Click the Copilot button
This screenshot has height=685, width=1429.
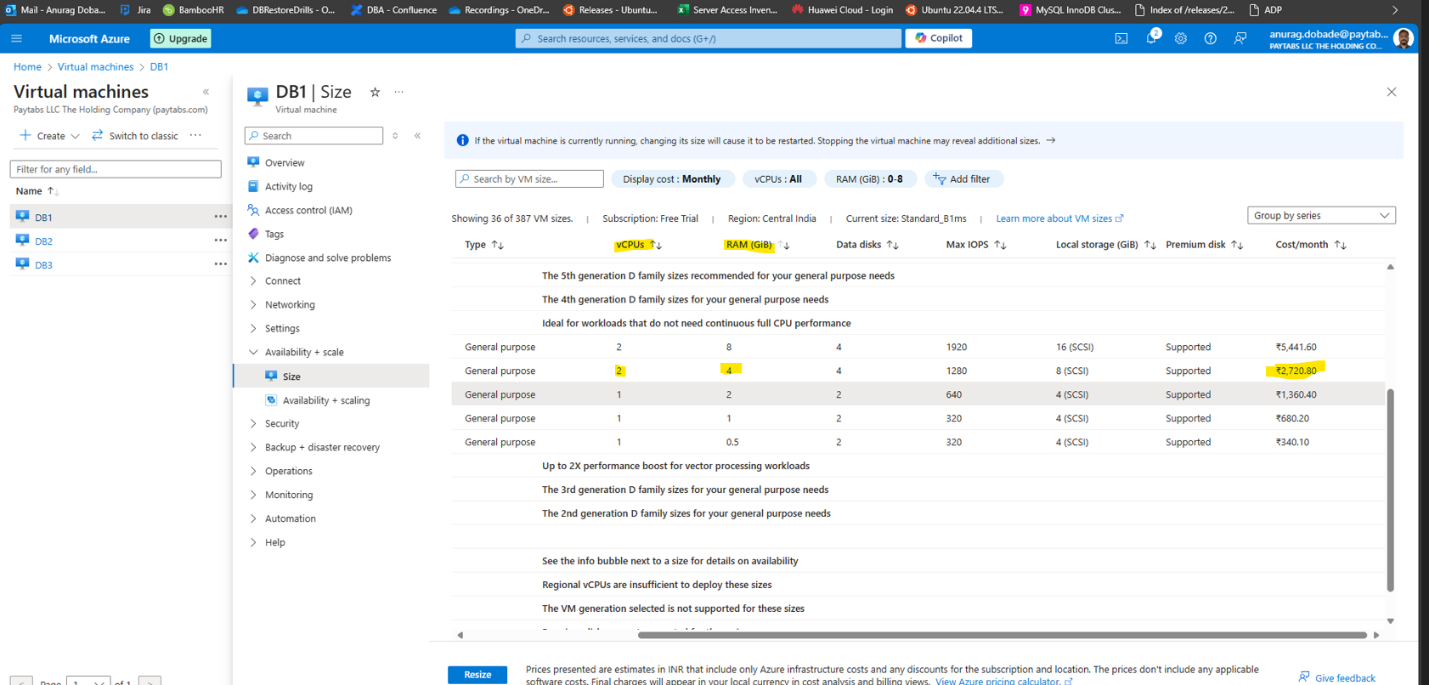(938, 38)
